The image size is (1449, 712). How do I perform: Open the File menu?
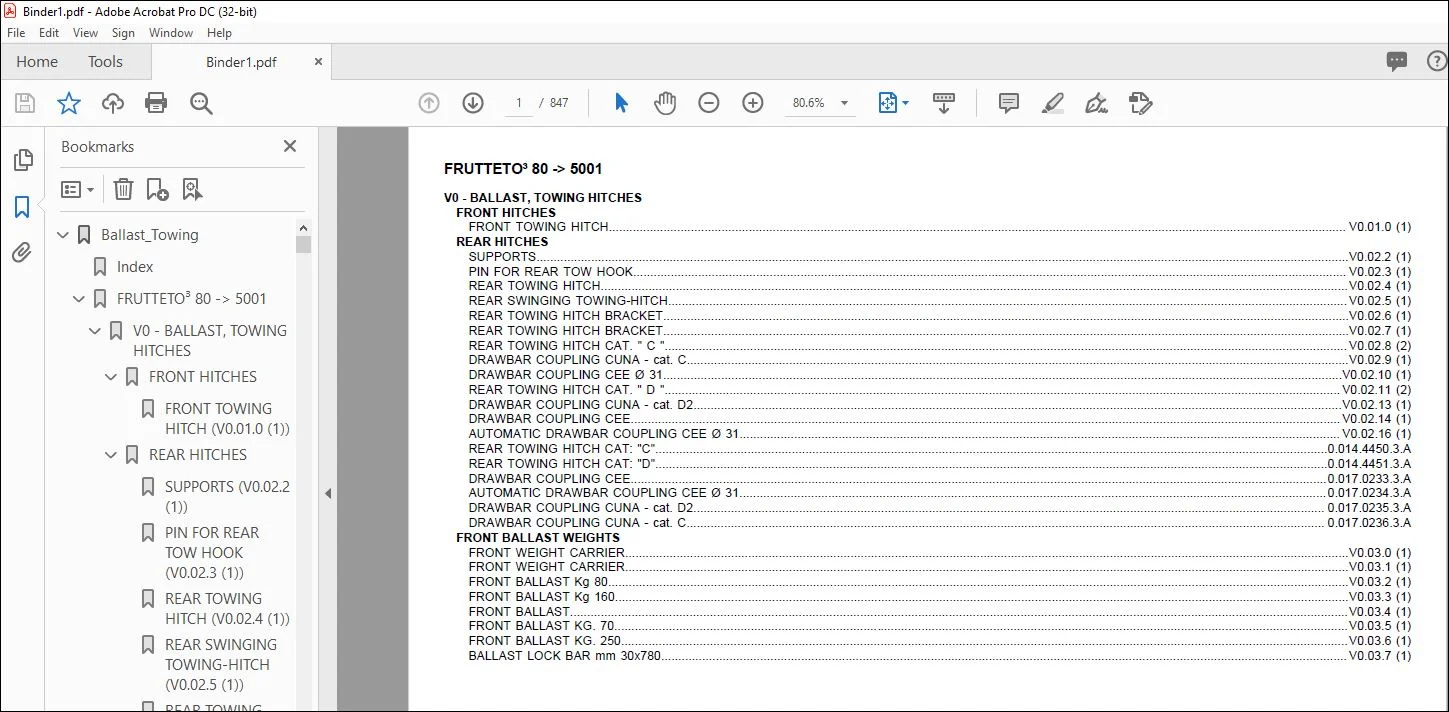tap(16, 33)
